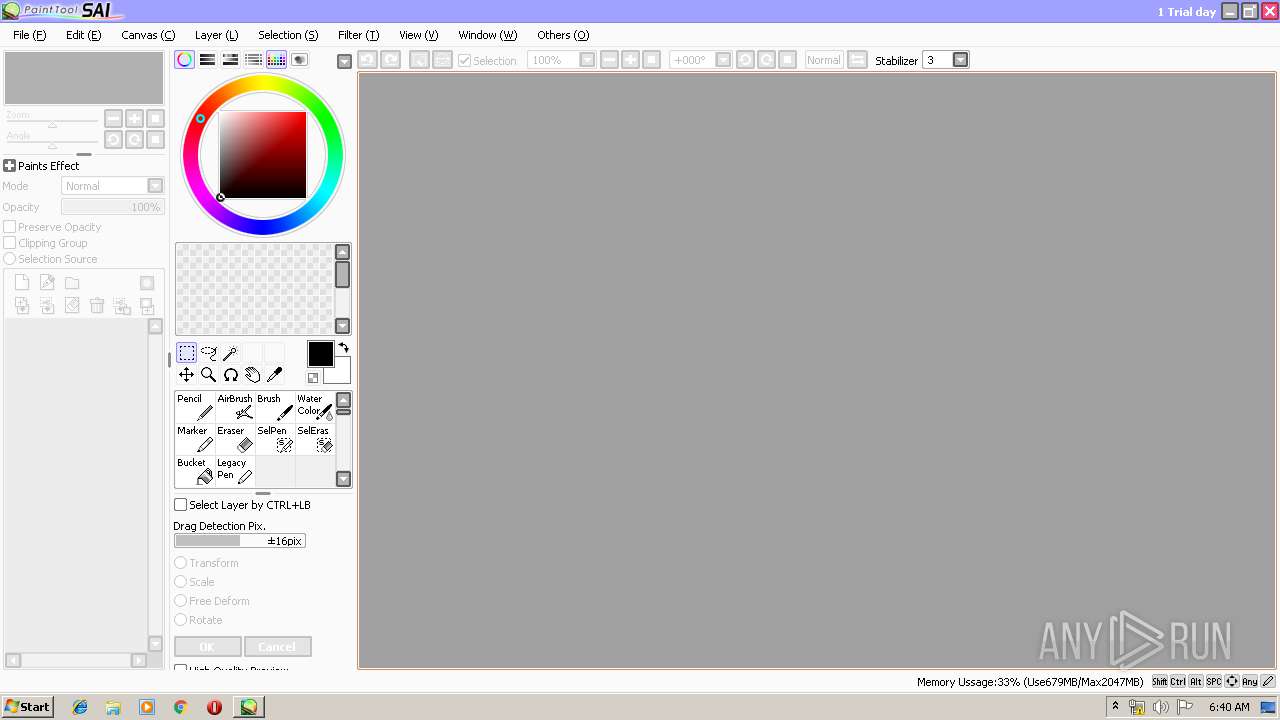The width and height of the screenshot is (1280, 720).
Task: Pick a color in the saturation square
Action: (x=263, y=155)
